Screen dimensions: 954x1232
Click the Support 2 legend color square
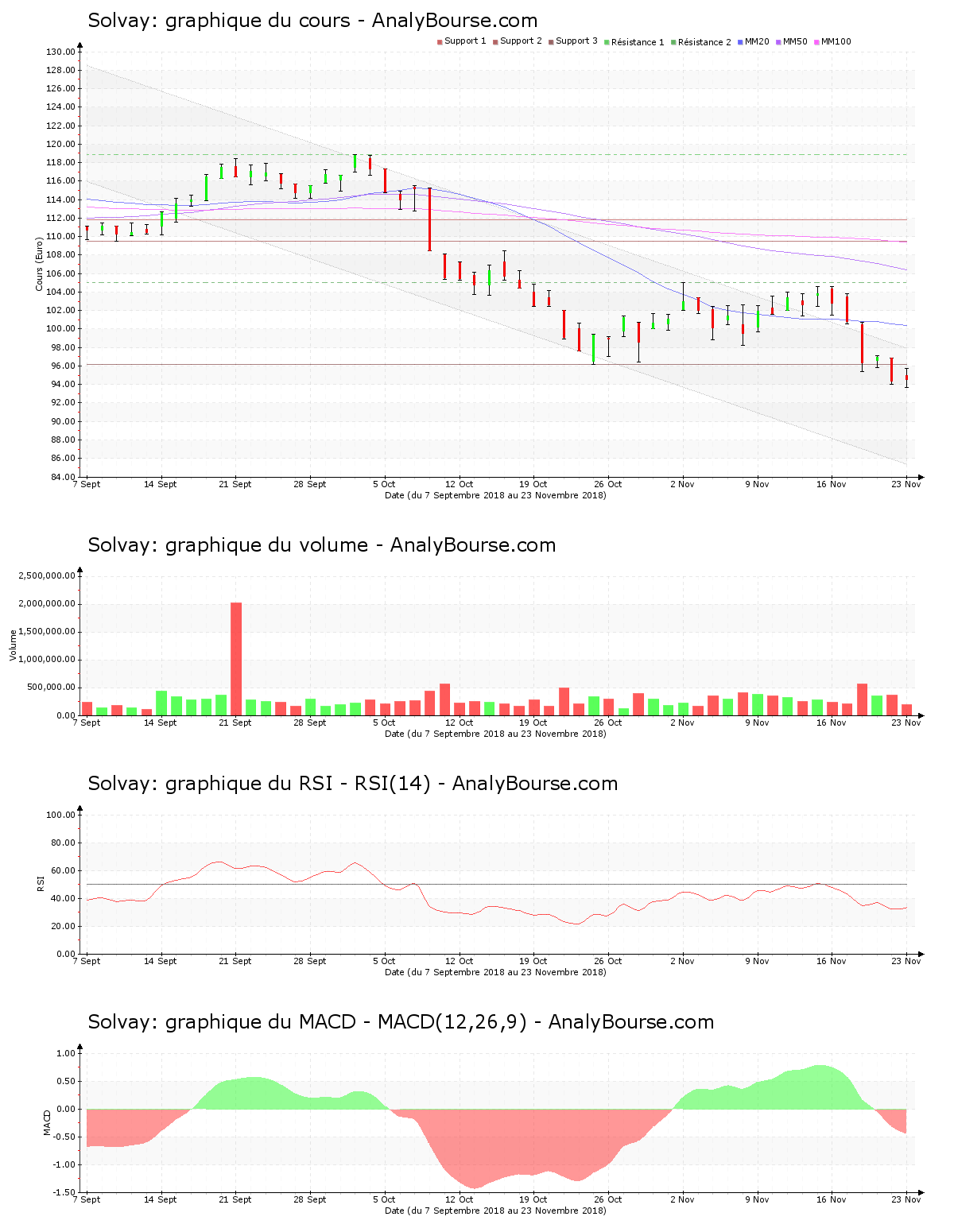[x=495, y=42]
